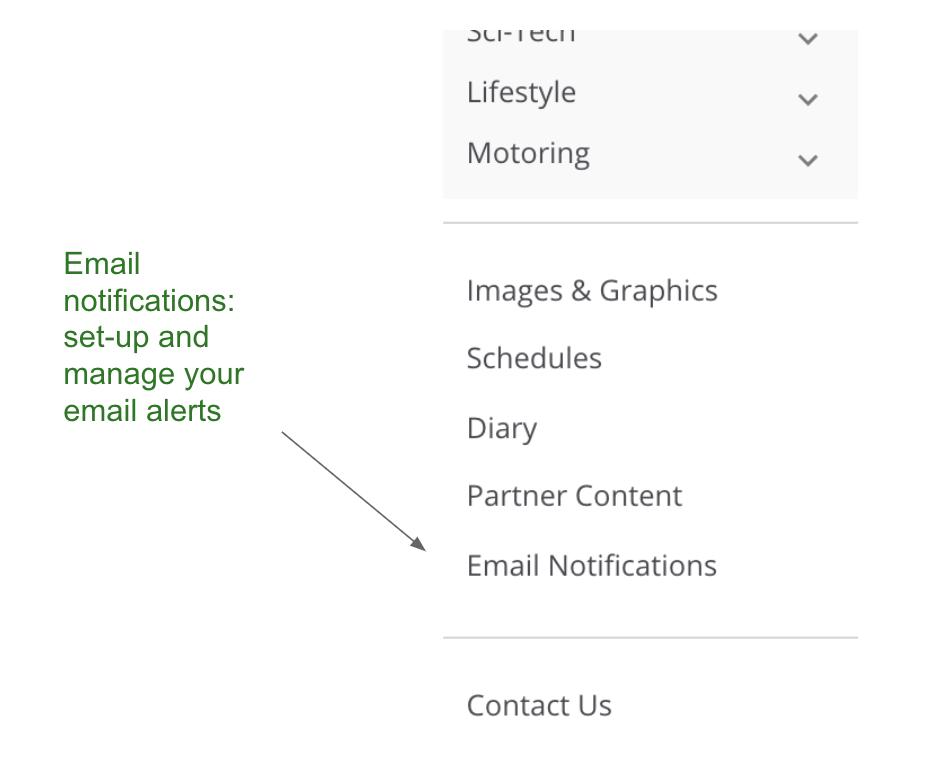Expand the Sci-Tech category chevron

(807, 39)
